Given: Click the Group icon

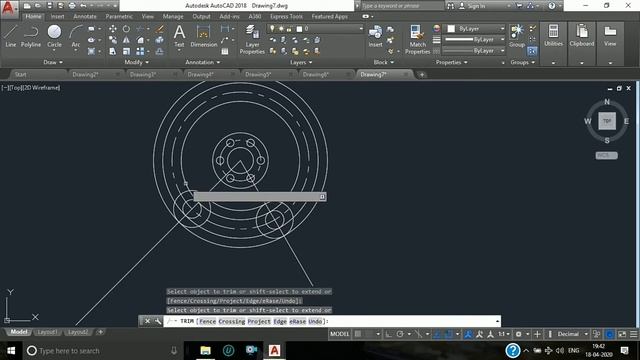Looking at the screenshot, I should point(517,36).
